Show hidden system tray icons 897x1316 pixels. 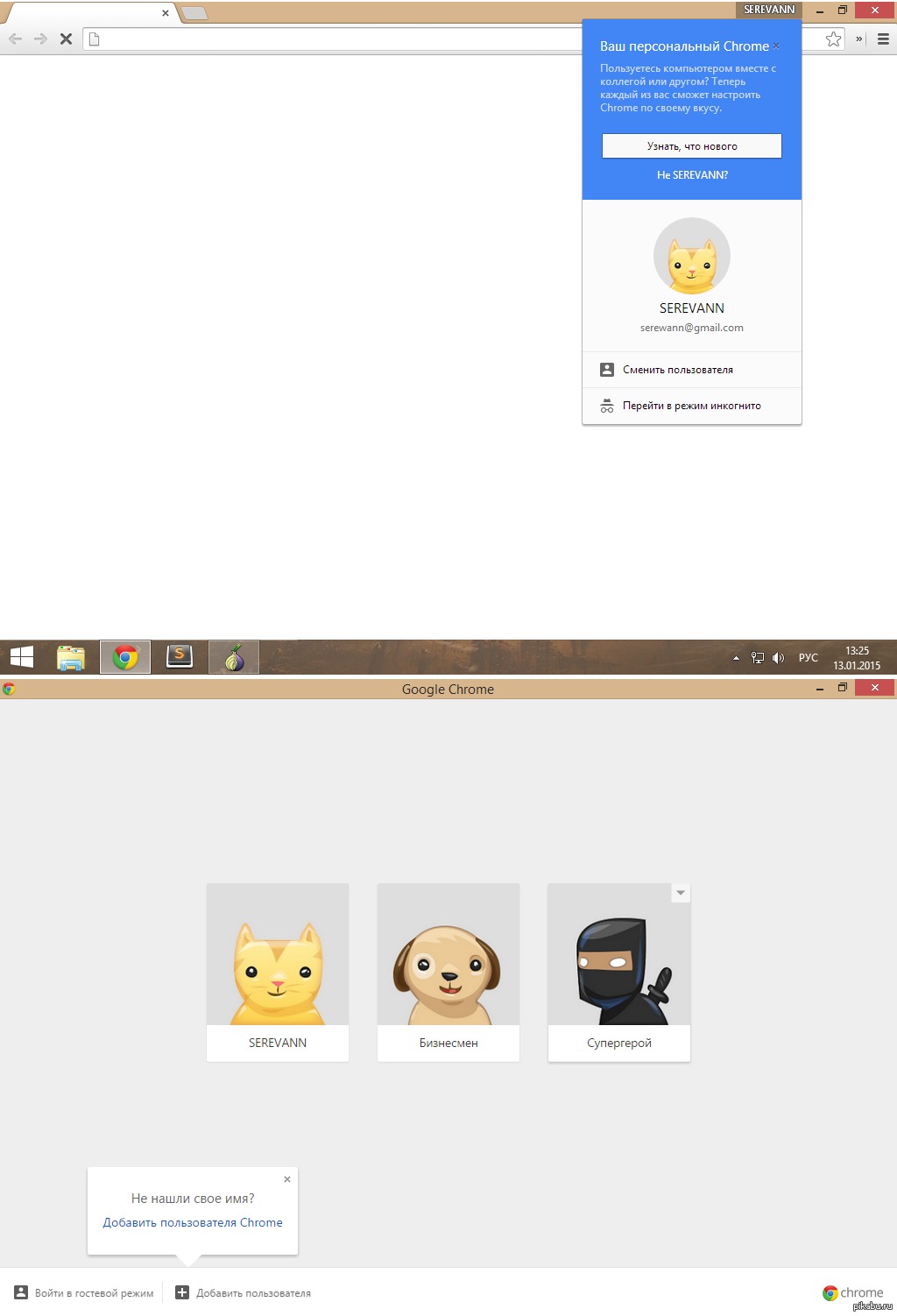[x=736, y=658]
